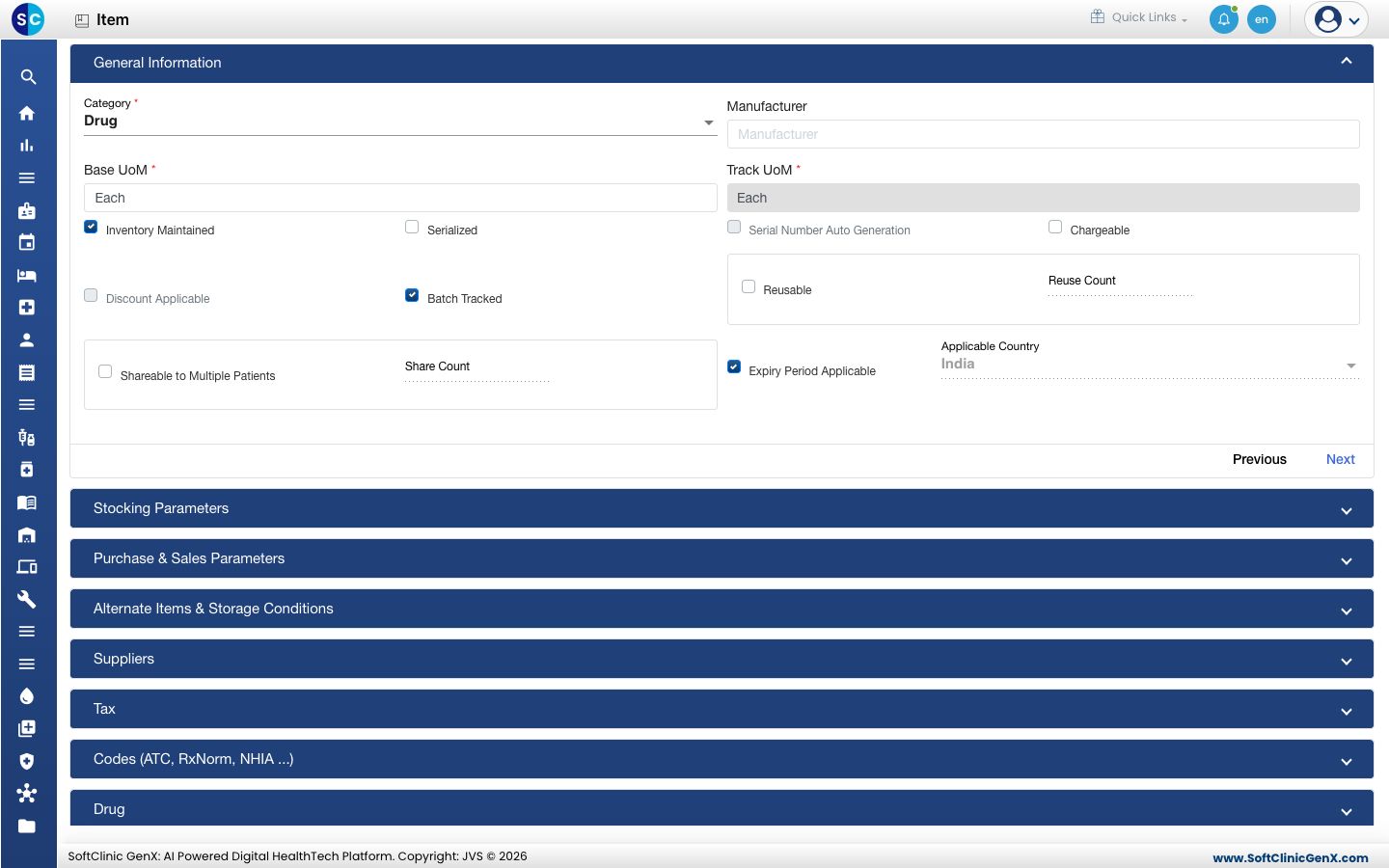Open the wrench tools icon
The image size is (1389, 868).
27,599
